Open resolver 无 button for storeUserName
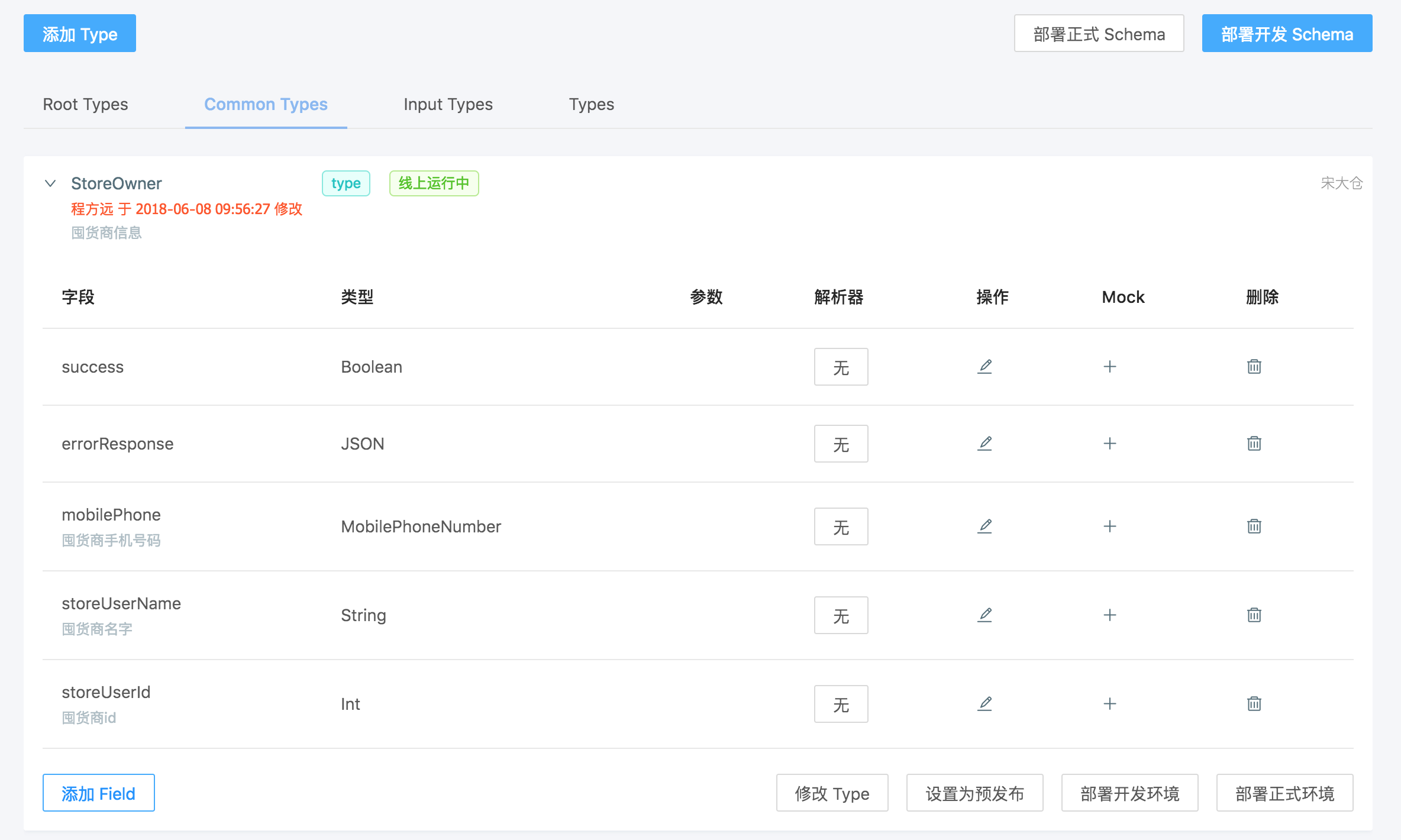Image resolution: width=1401 pixels, height=840 pixels. [x=841, y=615]
